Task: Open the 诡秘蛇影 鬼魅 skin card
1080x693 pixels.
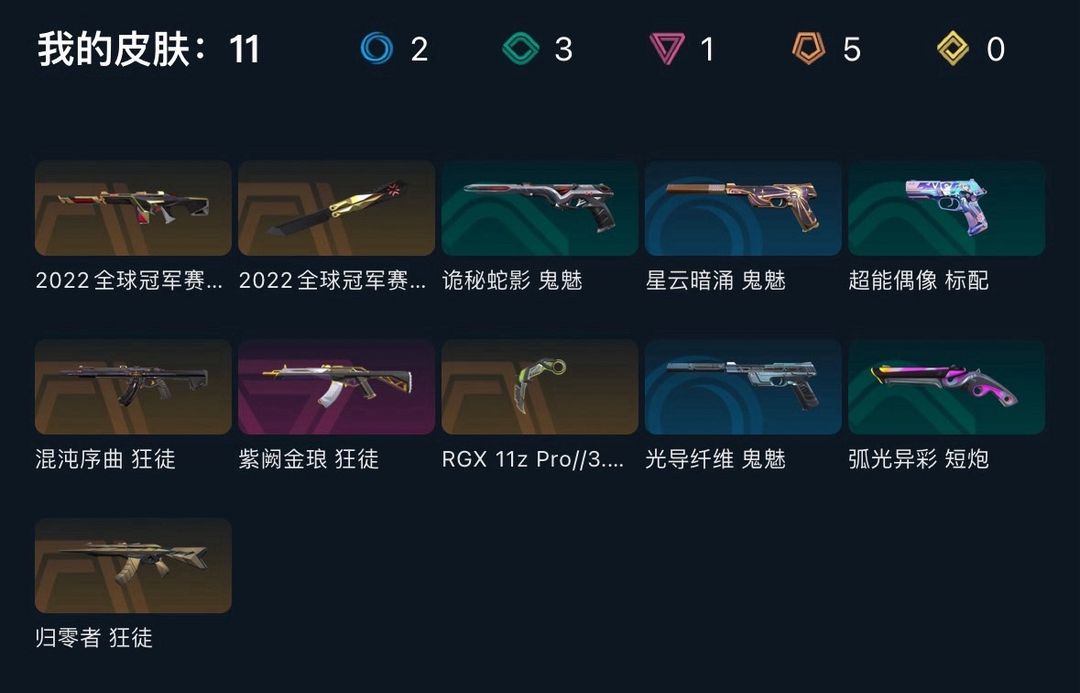Action: pos(539,208)
